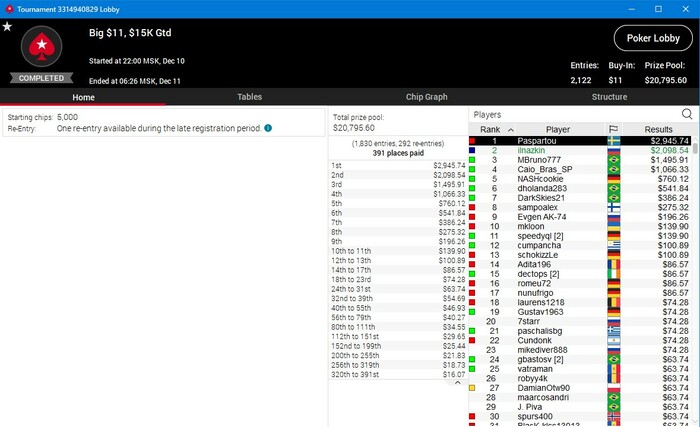Click the Rank column header label
Screen dimensions: 700x427
coord(490,130)
